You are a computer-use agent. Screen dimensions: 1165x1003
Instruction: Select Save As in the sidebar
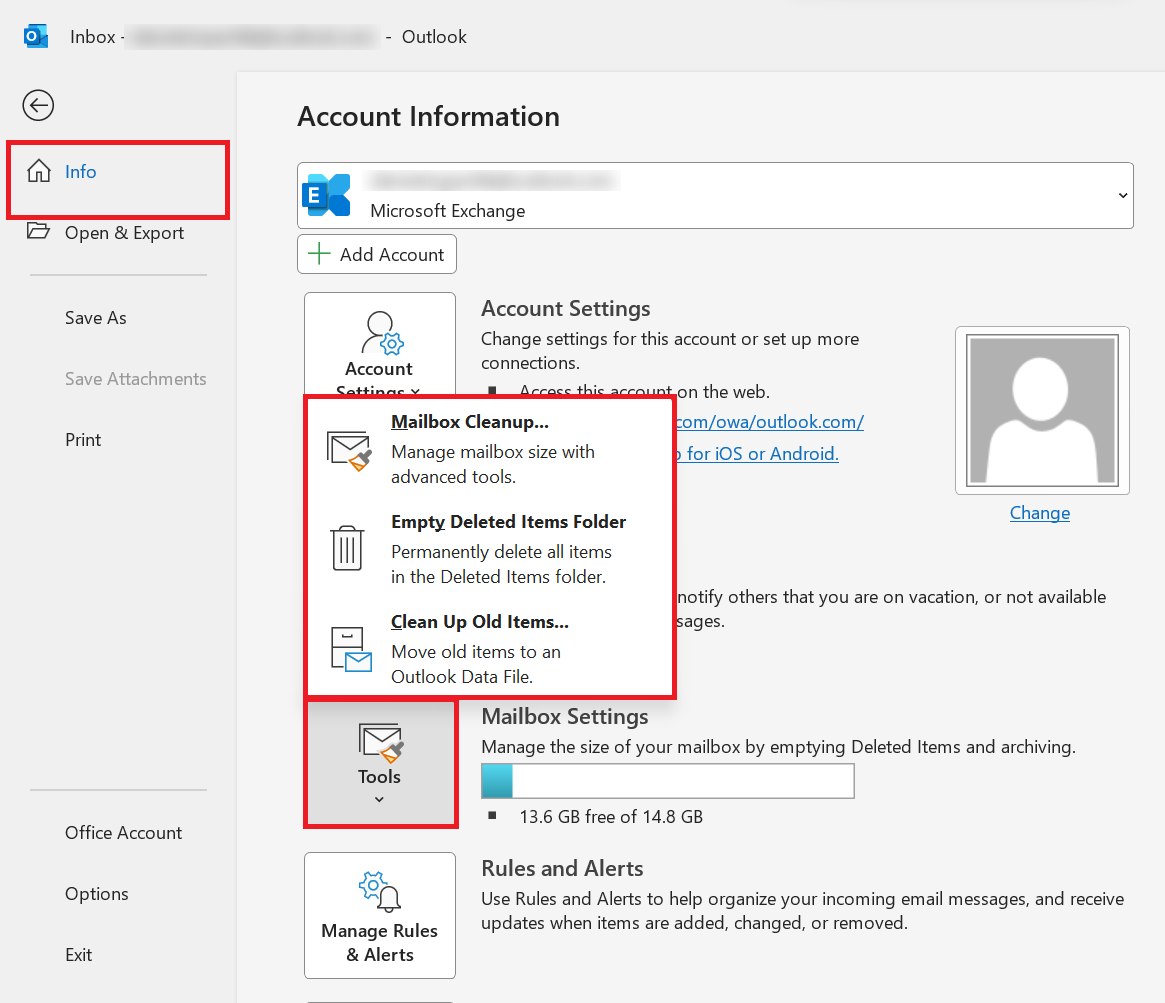pyautogui.click(x=96, y=318)
